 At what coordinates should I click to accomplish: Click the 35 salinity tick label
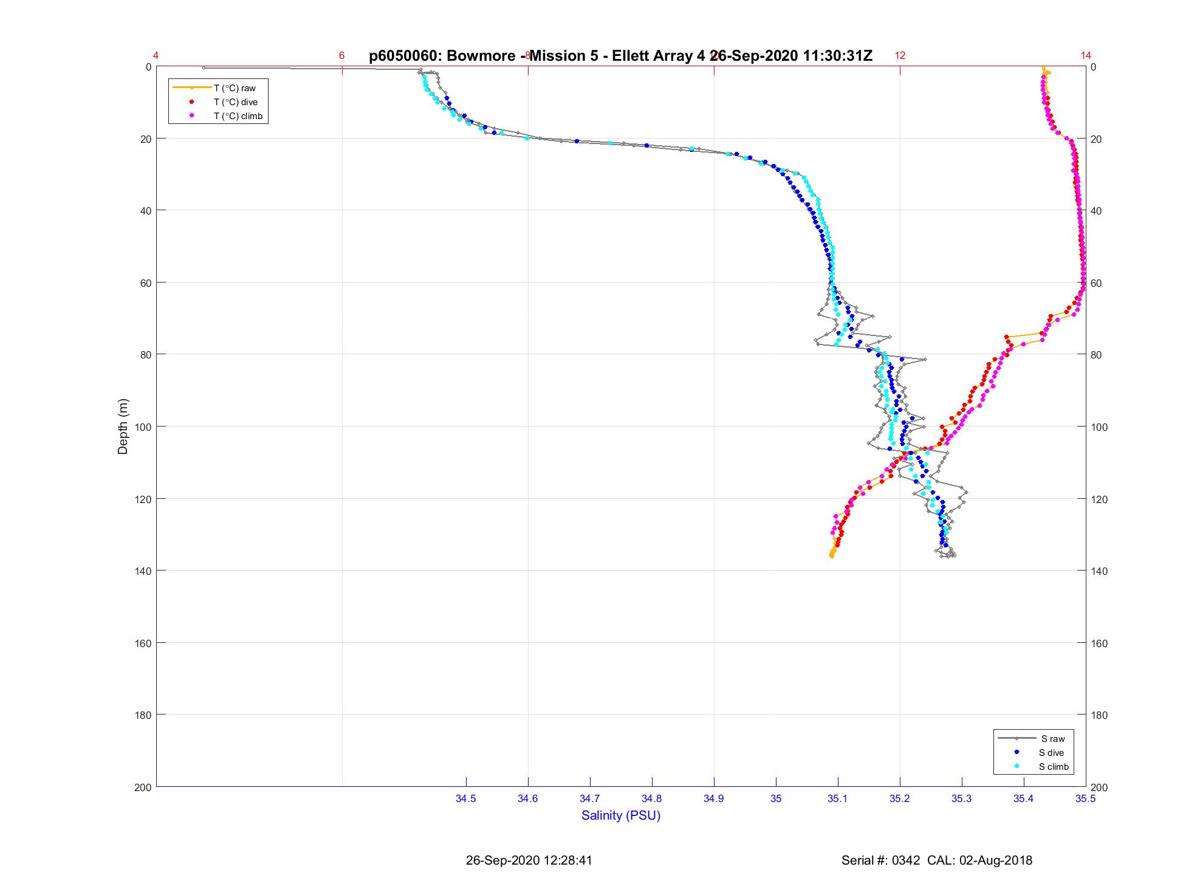776,799
